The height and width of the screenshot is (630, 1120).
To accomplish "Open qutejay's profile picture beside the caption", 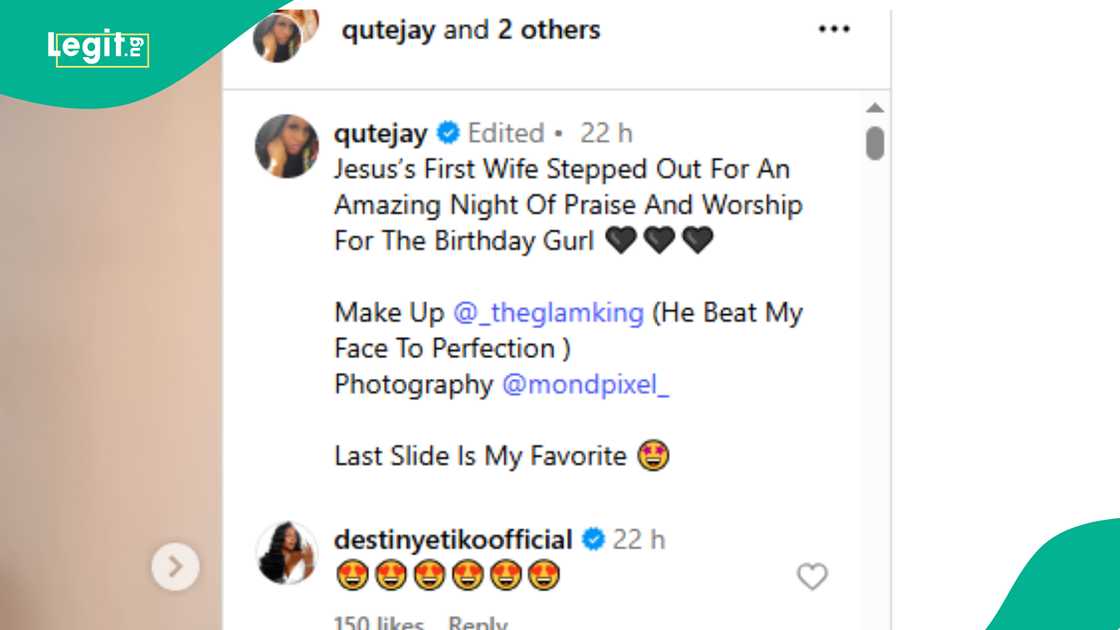I will [286, 146].
